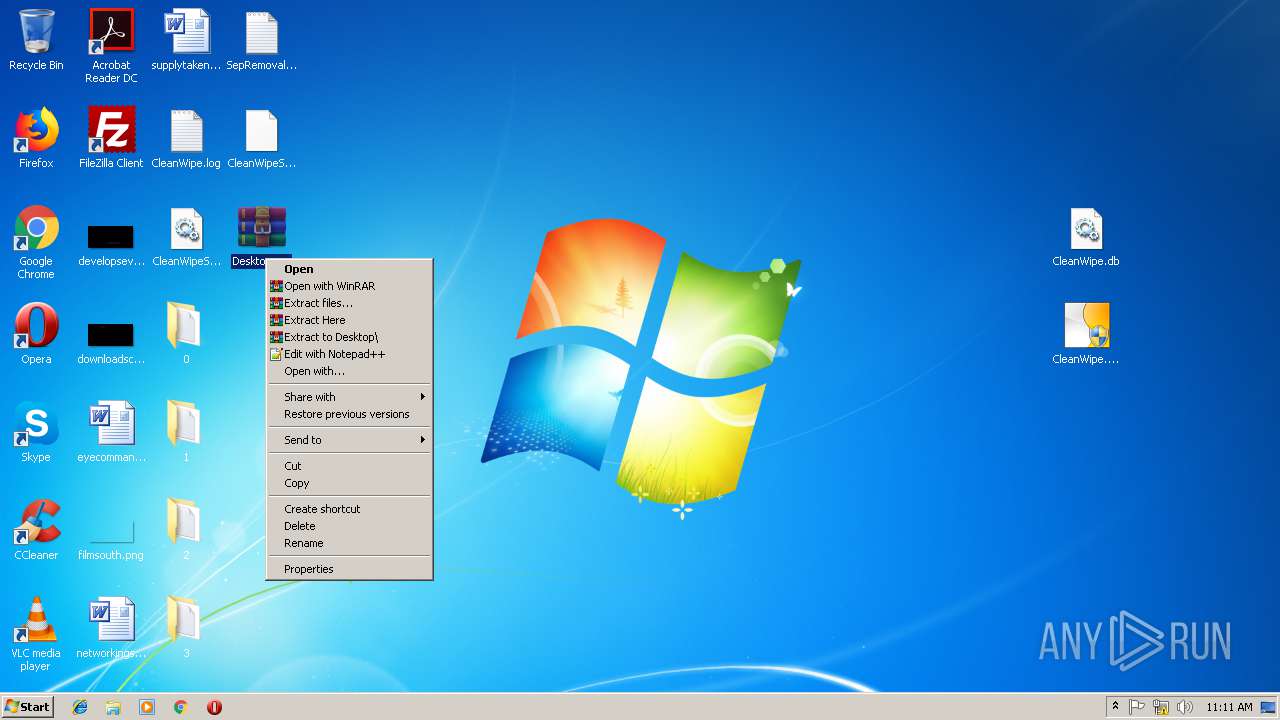This screenshot has width=1280, height=720.
Task: Expand the Share with submenu
Action: pyautogui.click(x=349, y=397)
